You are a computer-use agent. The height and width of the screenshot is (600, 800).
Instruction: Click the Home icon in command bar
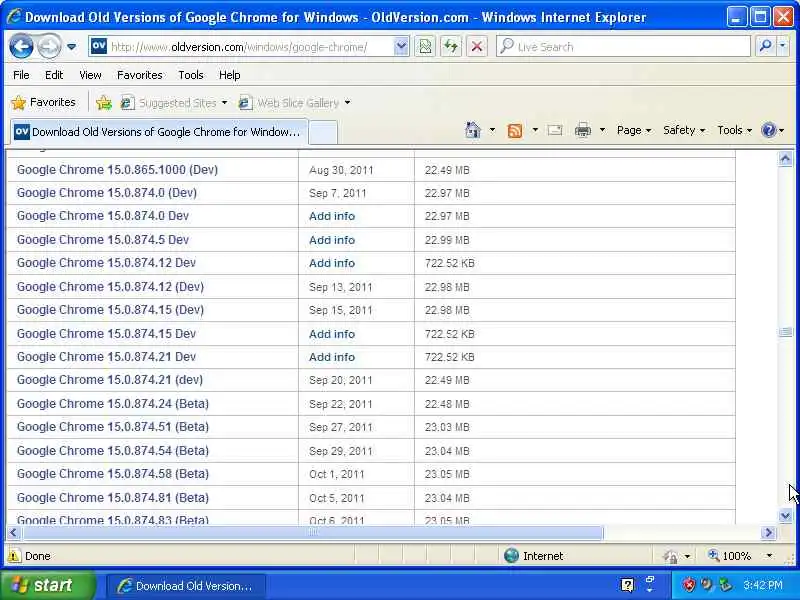[473, 130]
